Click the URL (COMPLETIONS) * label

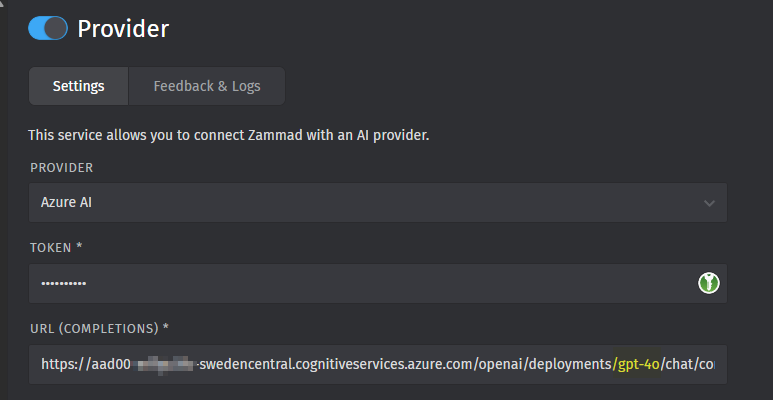click(99, 328)
